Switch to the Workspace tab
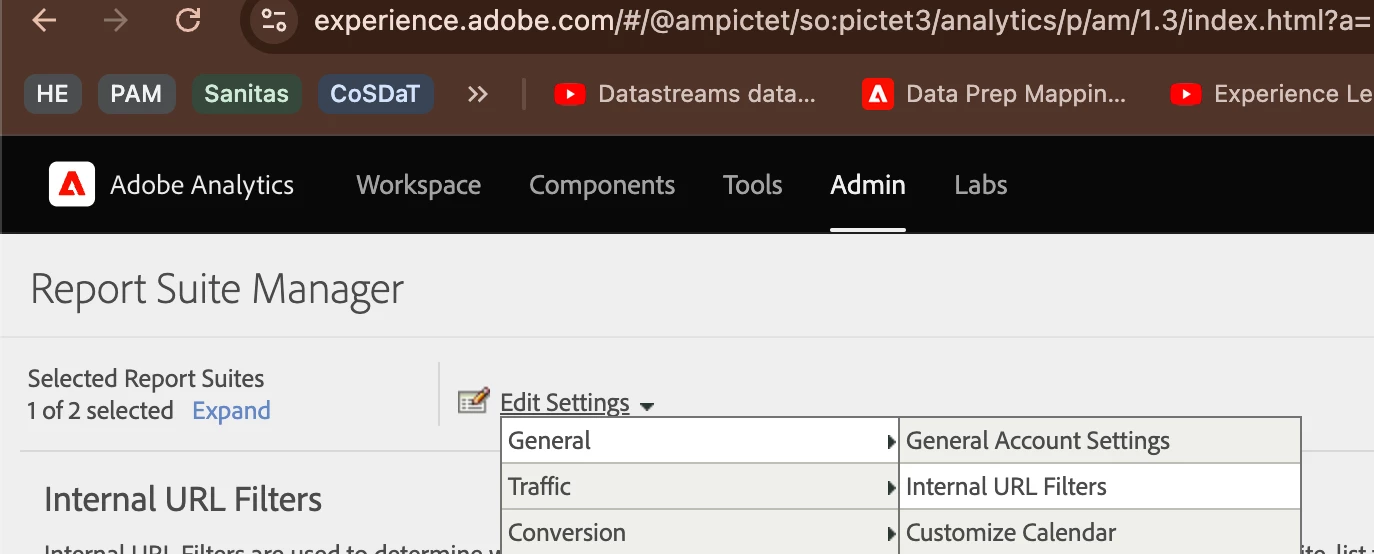 [418, 185]
